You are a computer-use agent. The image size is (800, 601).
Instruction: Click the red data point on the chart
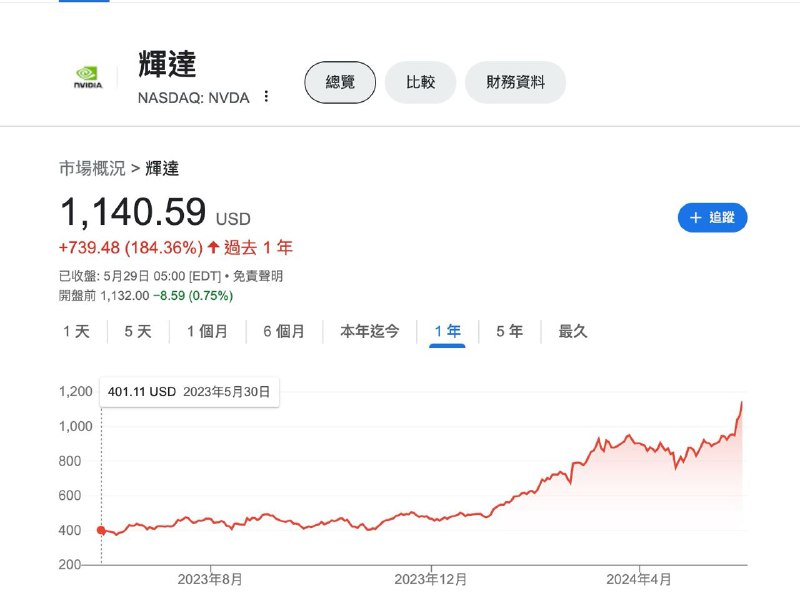point(102,531)
